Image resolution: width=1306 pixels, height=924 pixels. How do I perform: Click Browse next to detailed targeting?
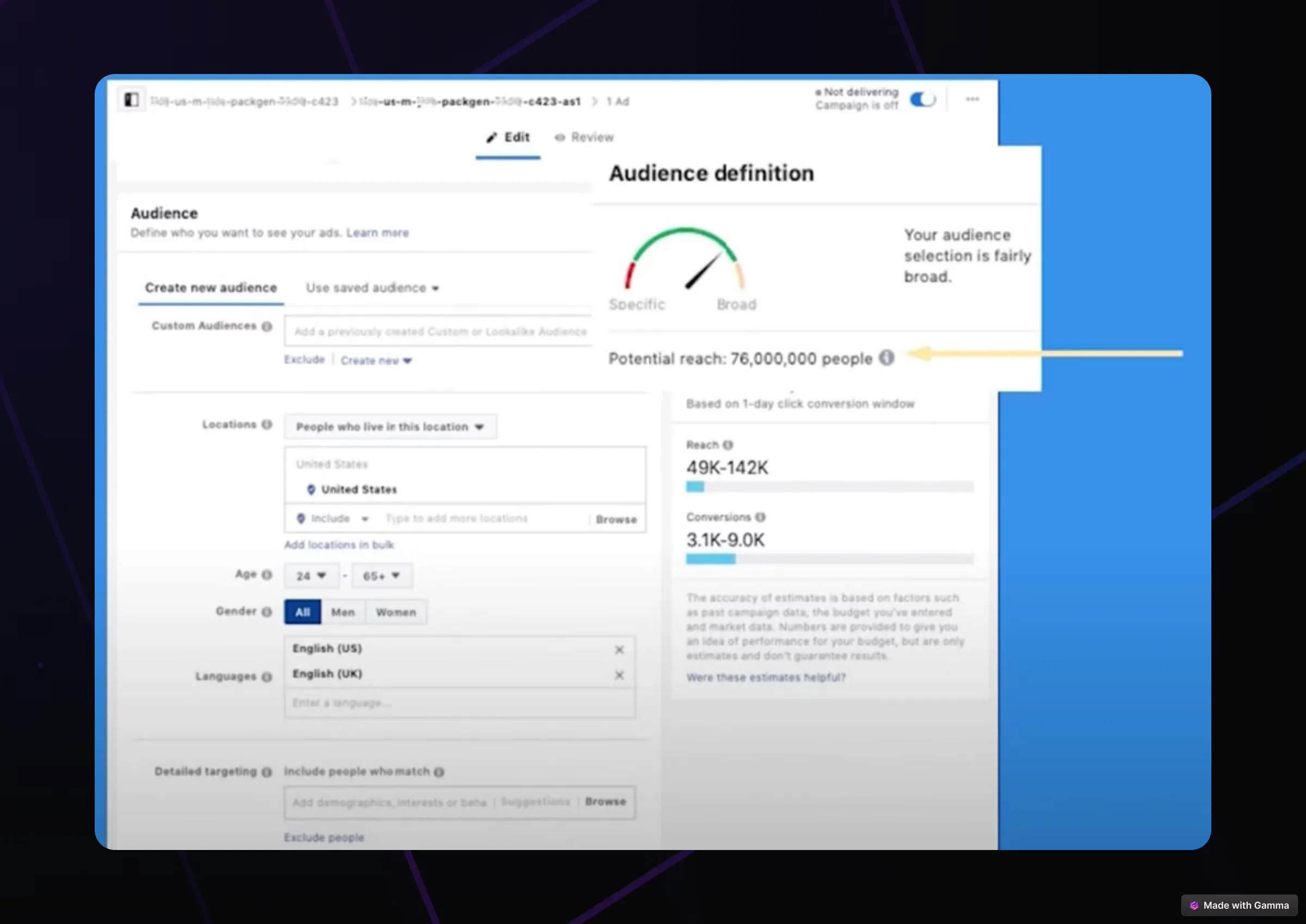605,802
